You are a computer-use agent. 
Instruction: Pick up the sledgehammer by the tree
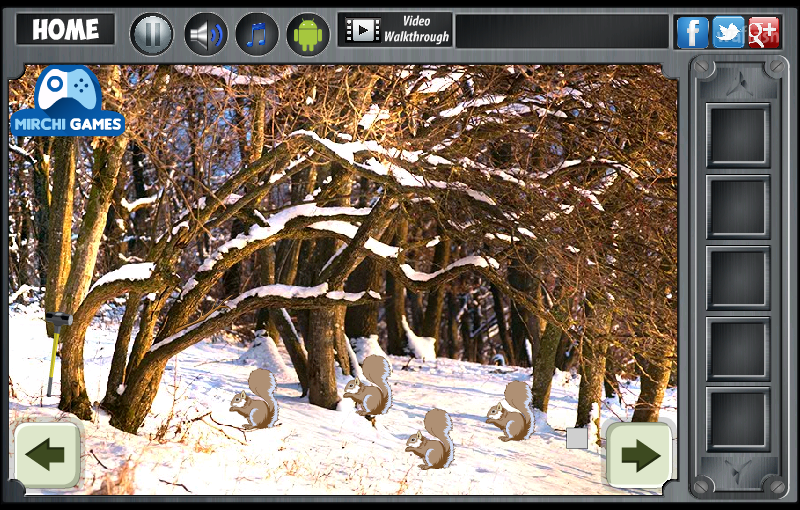point(56,354)
